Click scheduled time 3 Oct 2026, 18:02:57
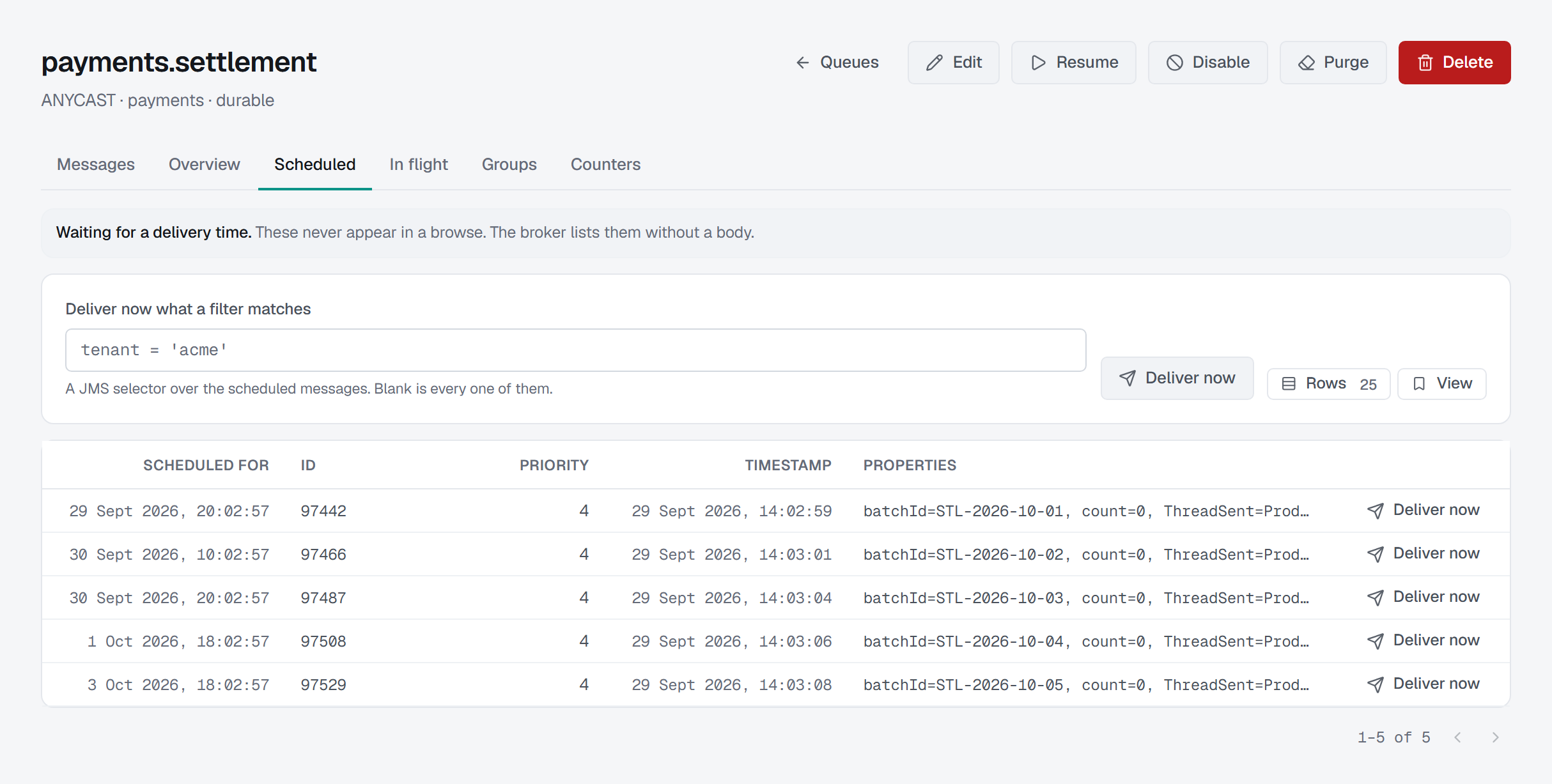The width and height of the screenshot is (1552, 784). tap(178, 685)
